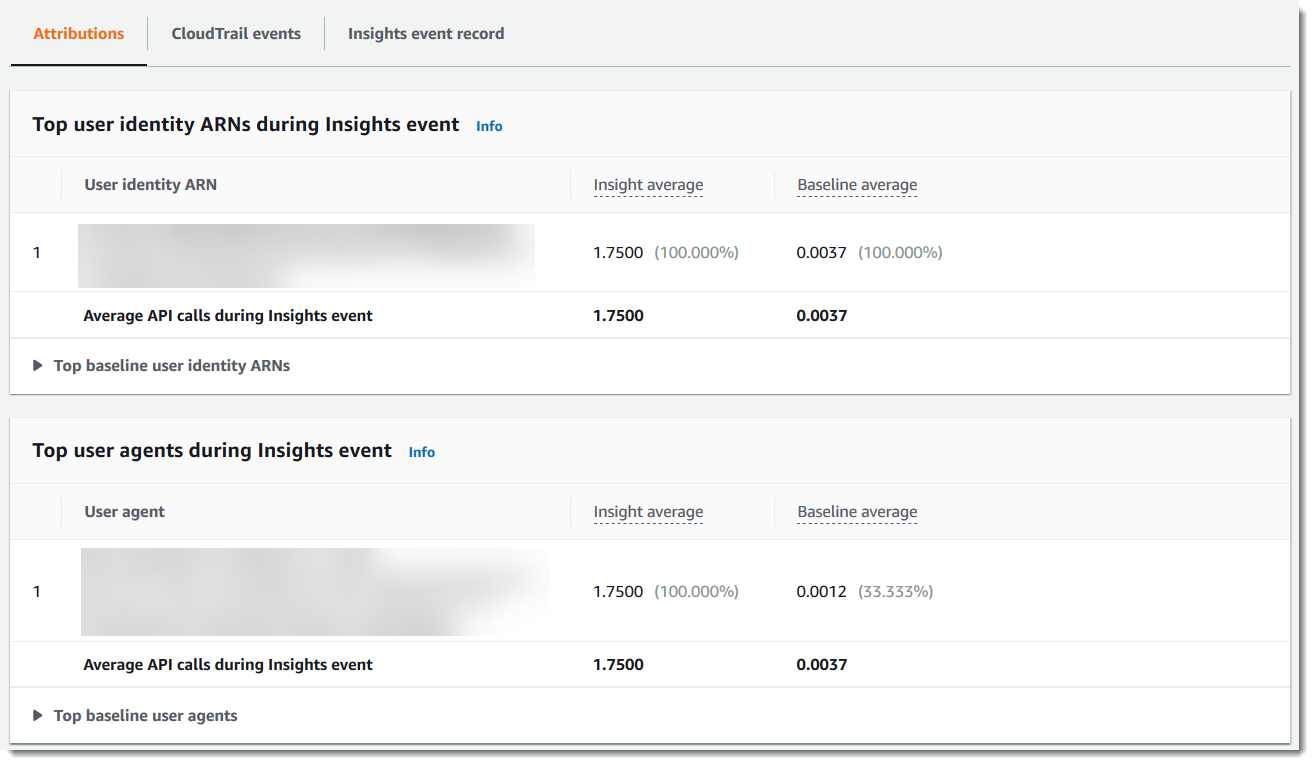
Task: Click Insight average header in user identity table
Action: coord(648,185)
